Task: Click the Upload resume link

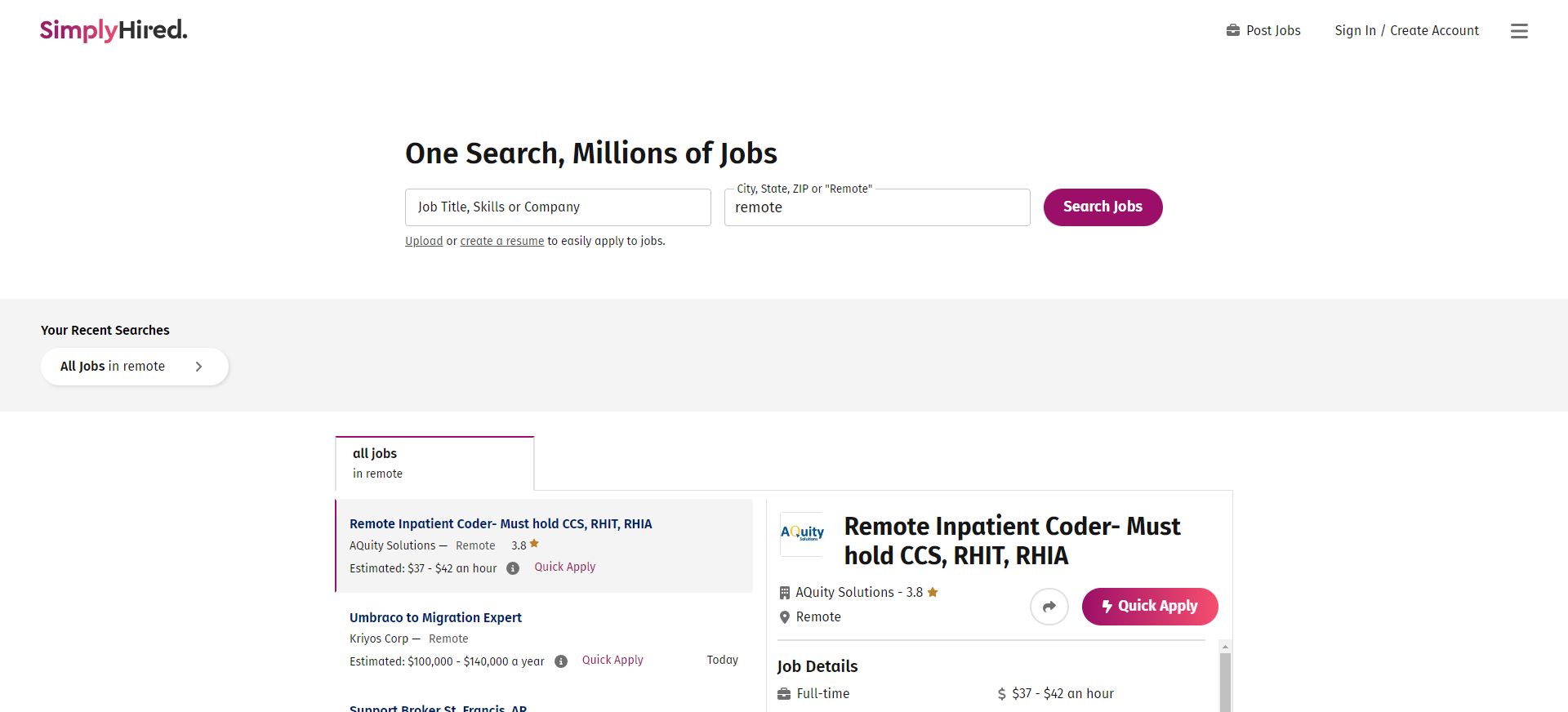Action: (x=424, y=241)
